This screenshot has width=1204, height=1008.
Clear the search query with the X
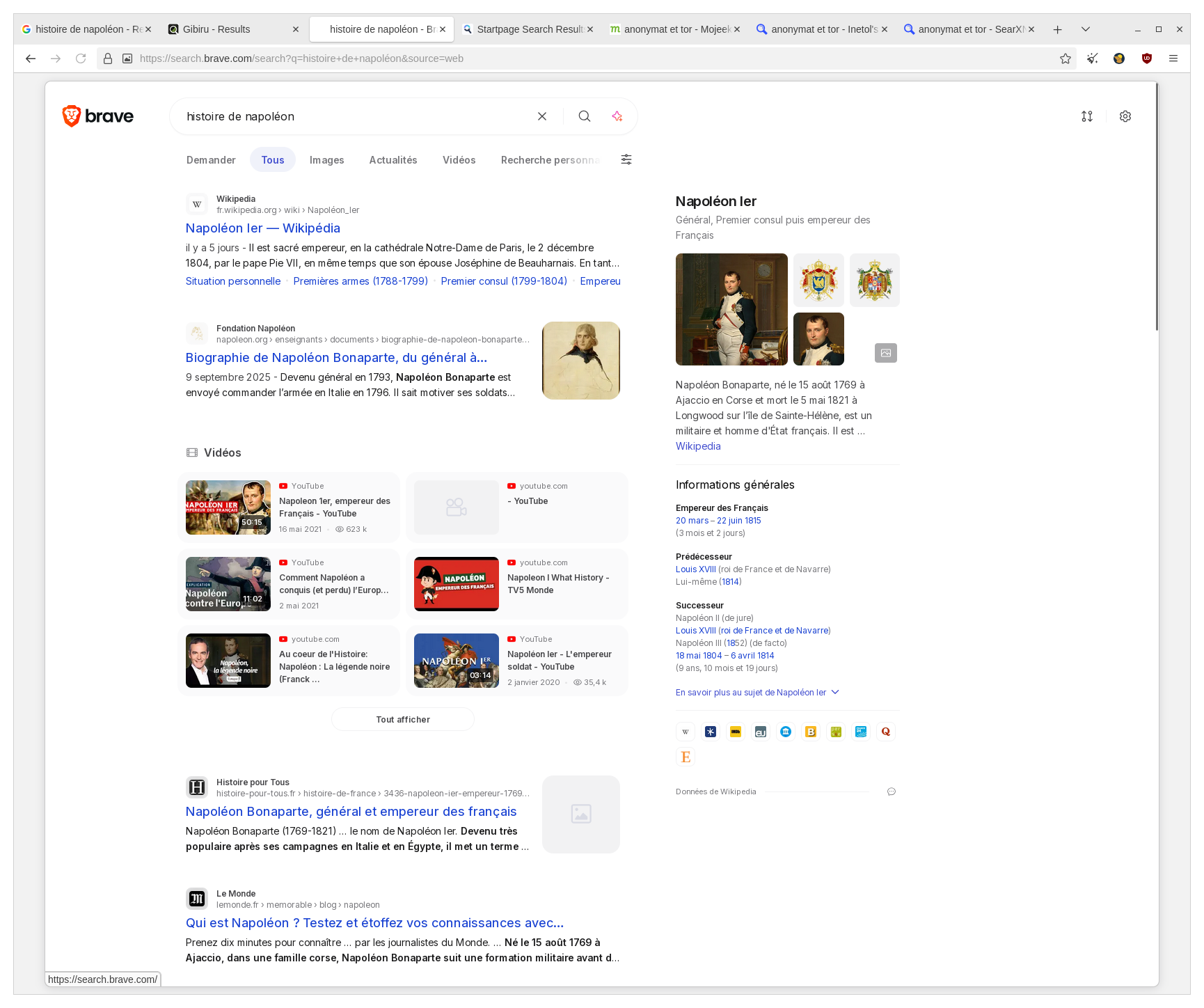(542, 116)
